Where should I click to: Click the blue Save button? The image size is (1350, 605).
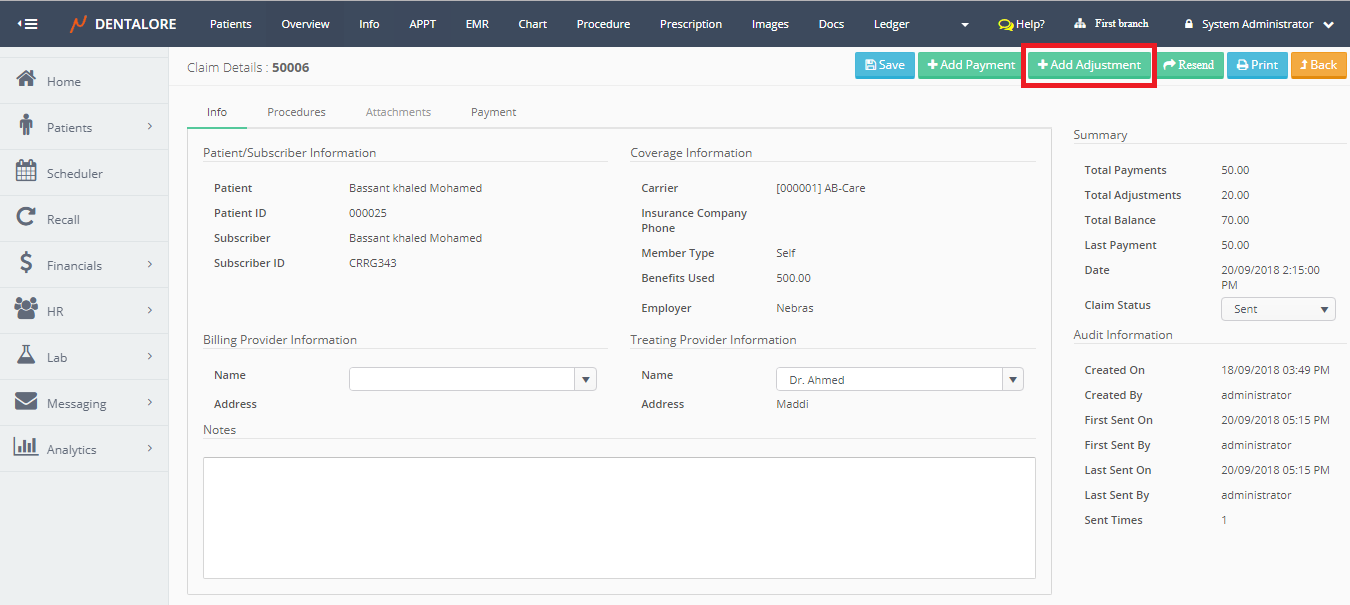tap(884, 65)
